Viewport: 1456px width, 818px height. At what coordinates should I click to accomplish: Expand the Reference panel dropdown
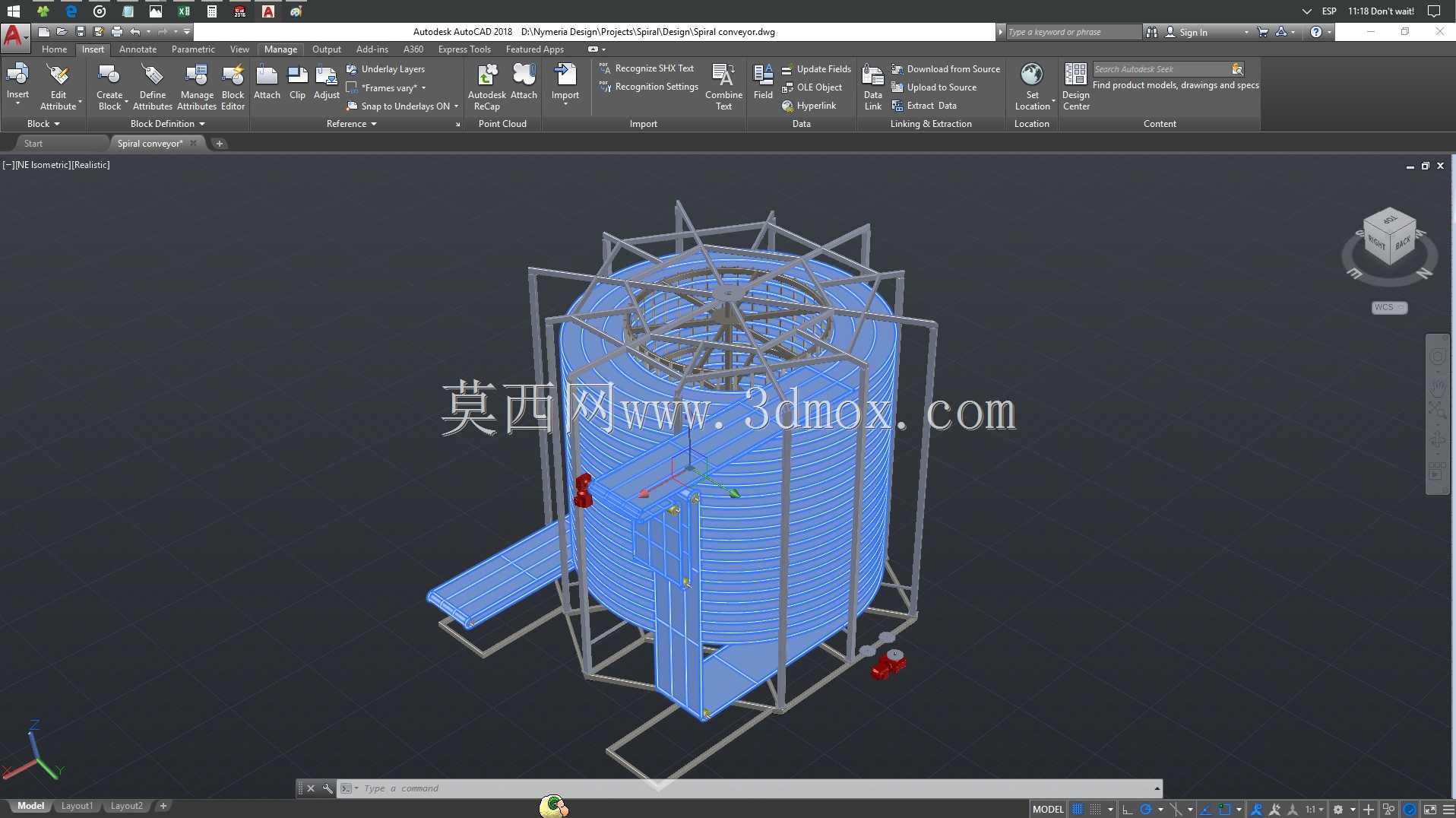(352, 124)
